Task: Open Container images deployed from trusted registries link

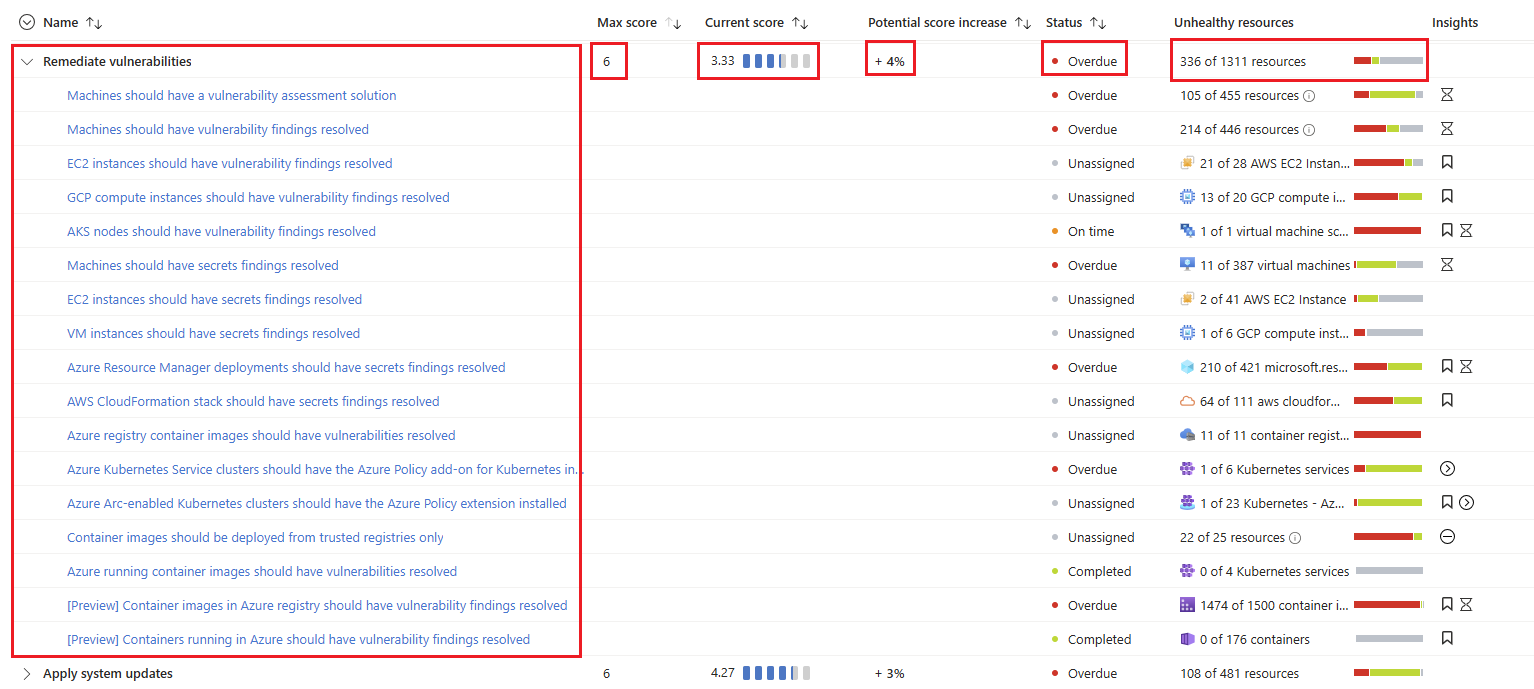Action: pos(255,537)
